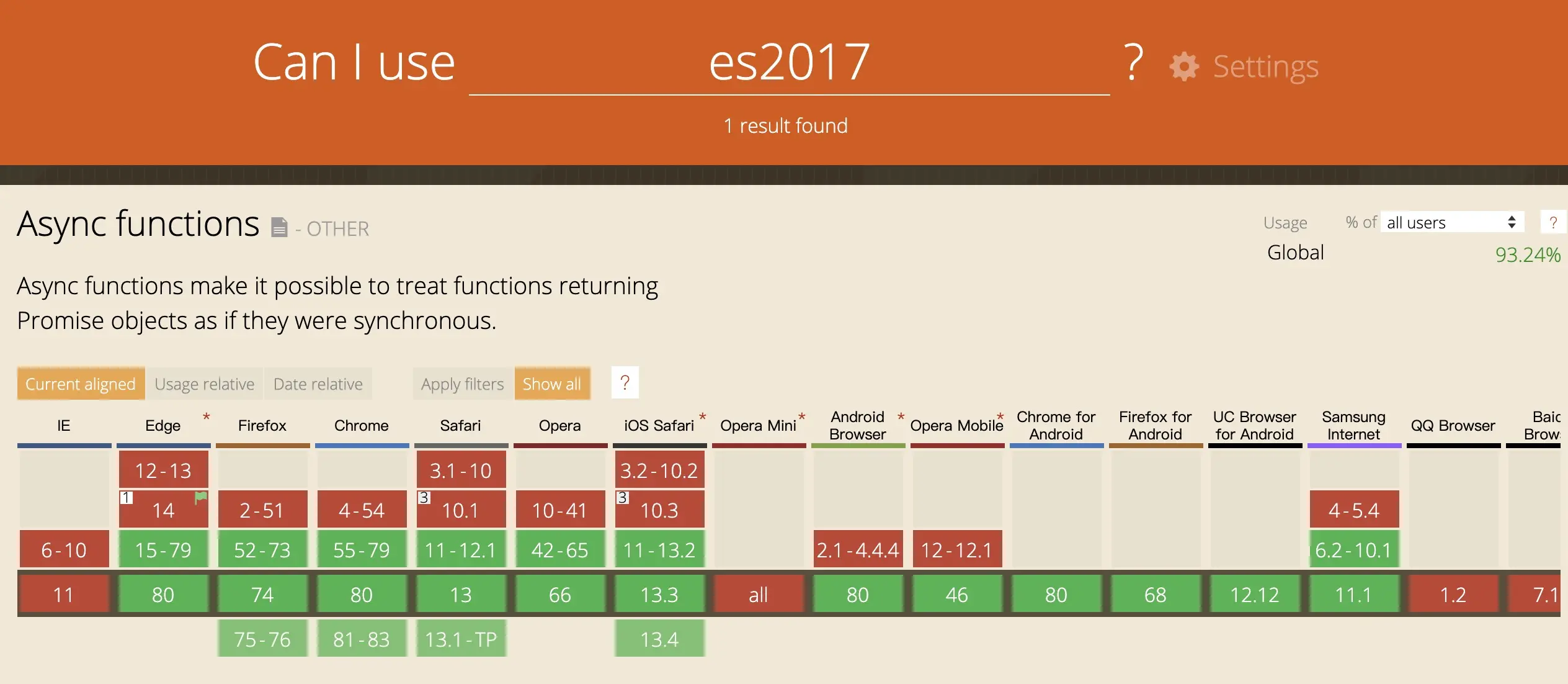Viewport: 1568px width, 684px height.
Task: Click the Apply filters button
Action: tap(462, 384)
